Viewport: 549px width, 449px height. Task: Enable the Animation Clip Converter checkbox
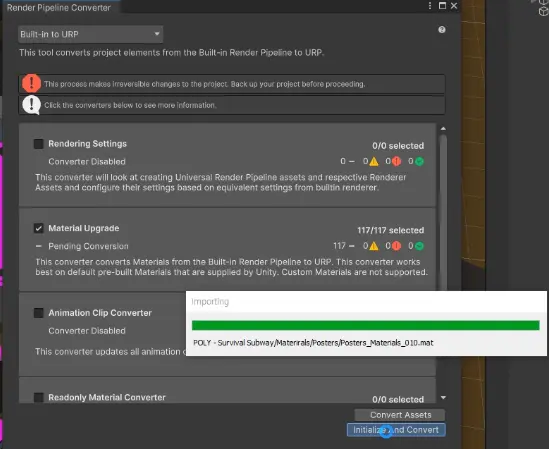tap(39, 313)
